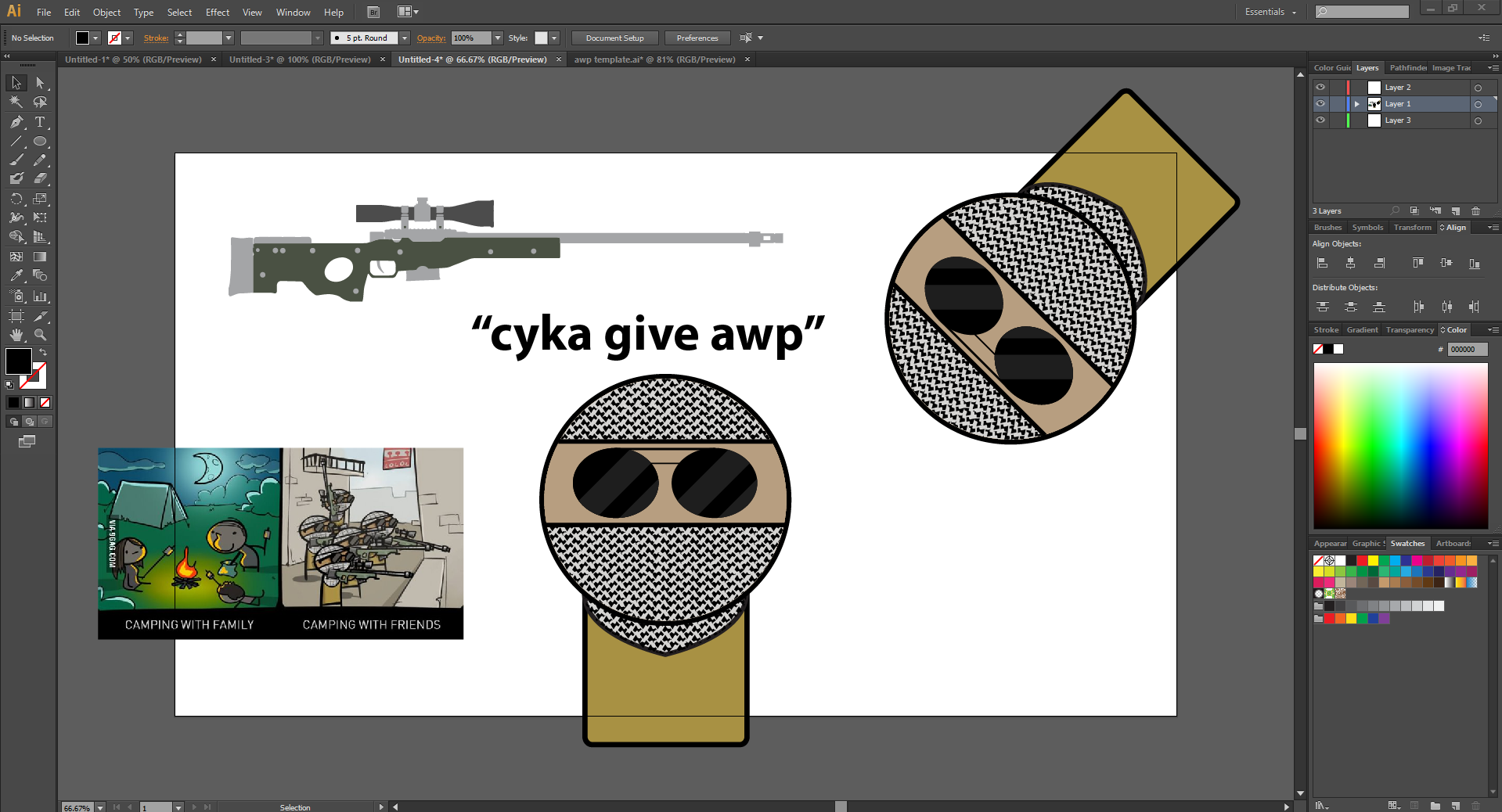Open the Opacity percentage dropdown

pyautogui.click(x=498, y=38)
